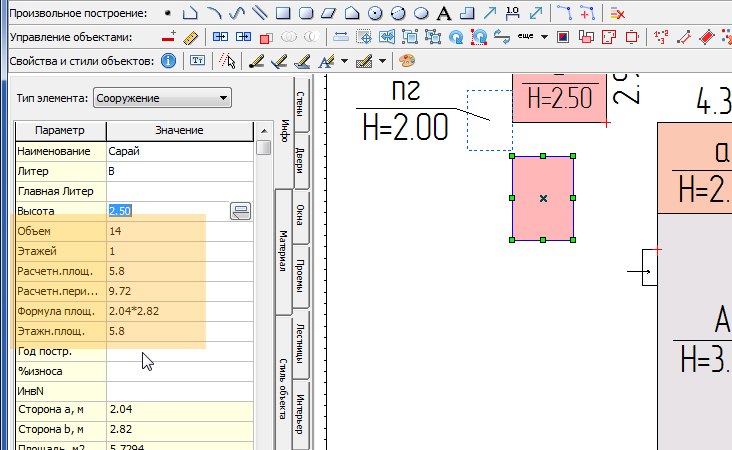The width and height of the screenshot is (732, 450).
Task: Click the yellow ruler measure icon
Action: pyautogui.click(x=191, y=37)
